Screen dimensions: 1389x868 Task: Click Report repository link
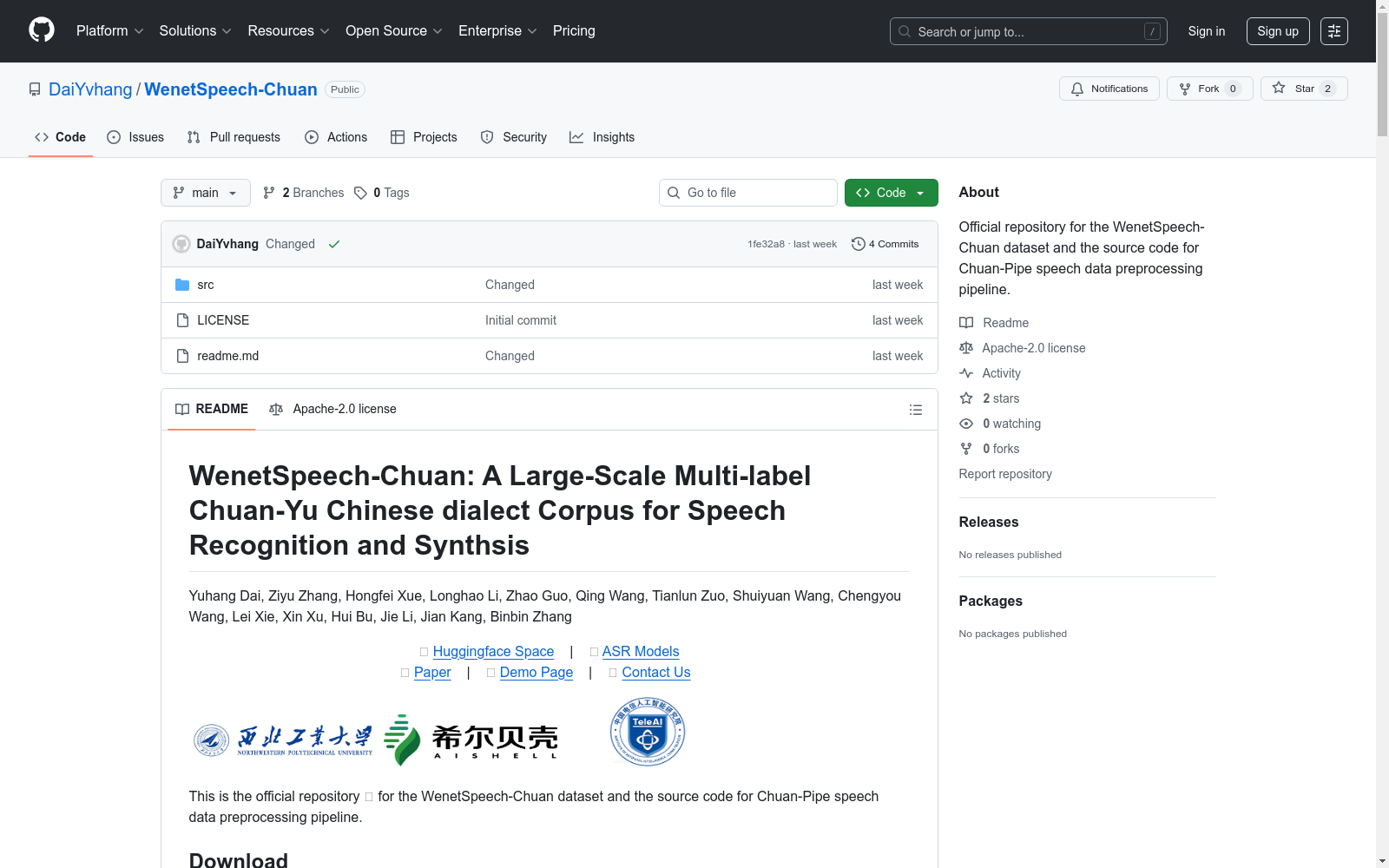click(1005, 474)
